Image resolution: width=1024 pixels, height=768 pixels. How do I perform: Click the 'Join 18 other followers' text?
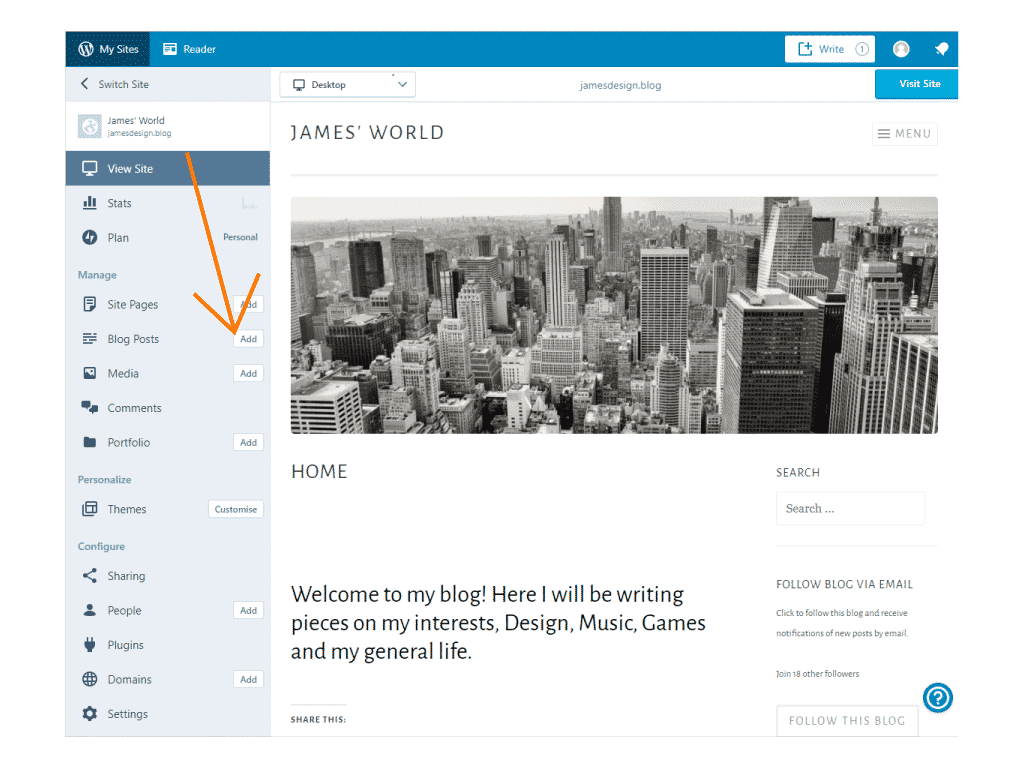coord(818,673)
